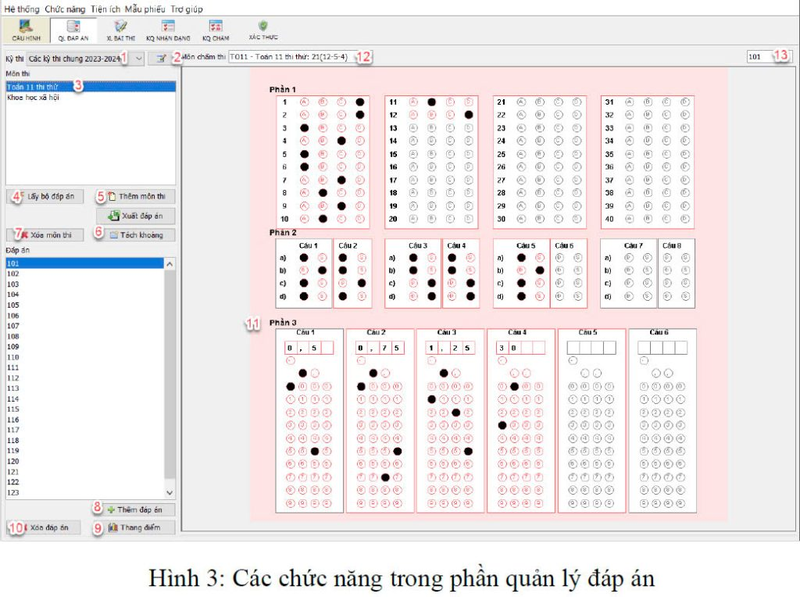Click the Đáp án list scrollbar track
Screen dimensions: 800x597
(x=170, y=378)
